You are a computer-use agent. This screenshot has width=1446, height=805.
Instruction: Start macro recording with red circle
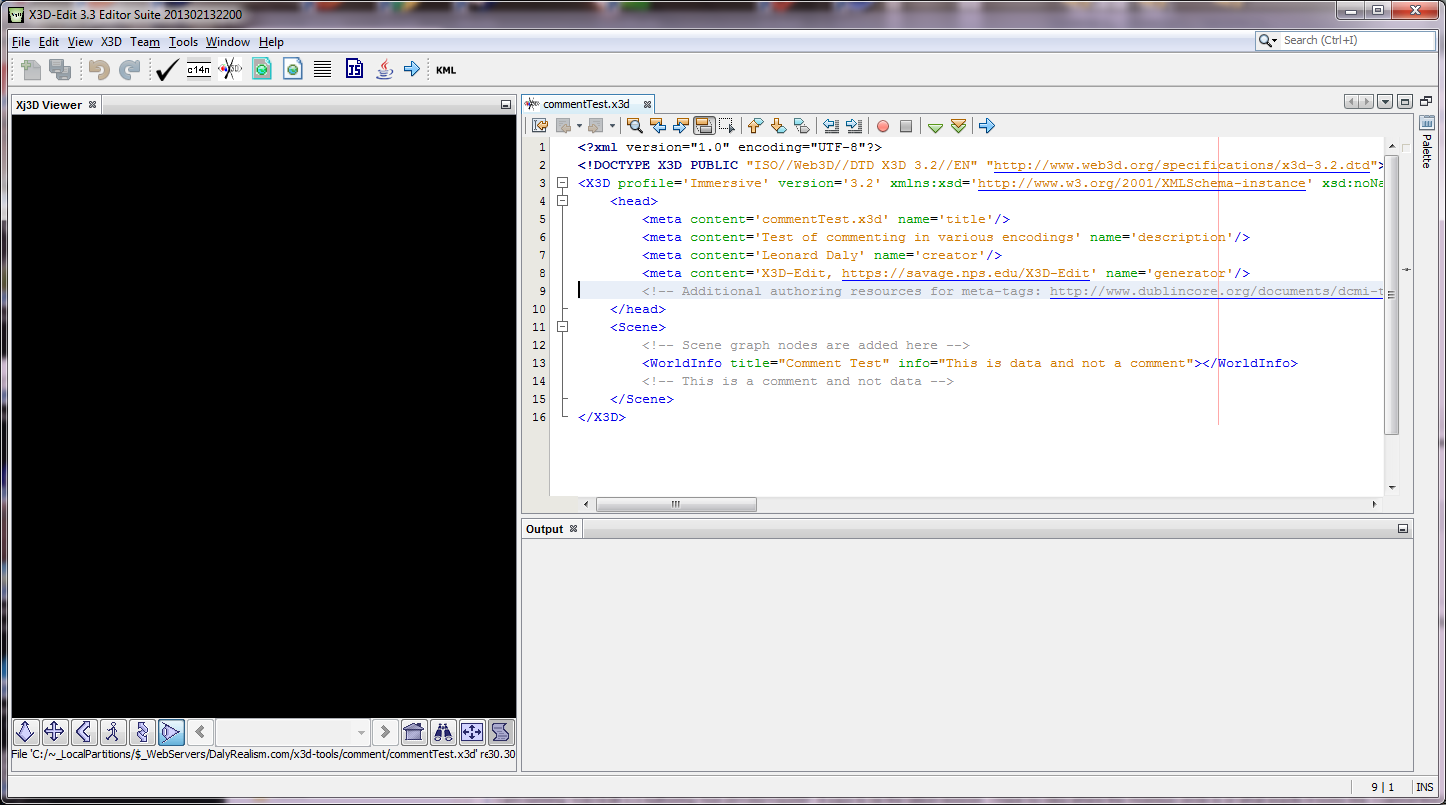882,126
